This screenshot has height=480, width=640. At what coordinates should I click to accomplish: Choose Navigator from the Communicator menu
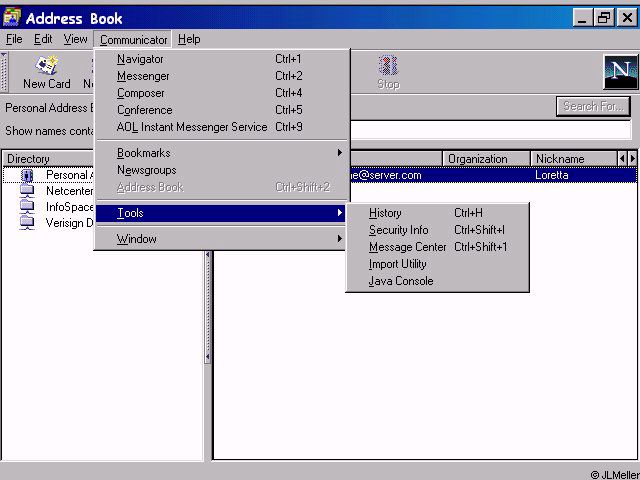pyautogui.click(x=222, y=59)
